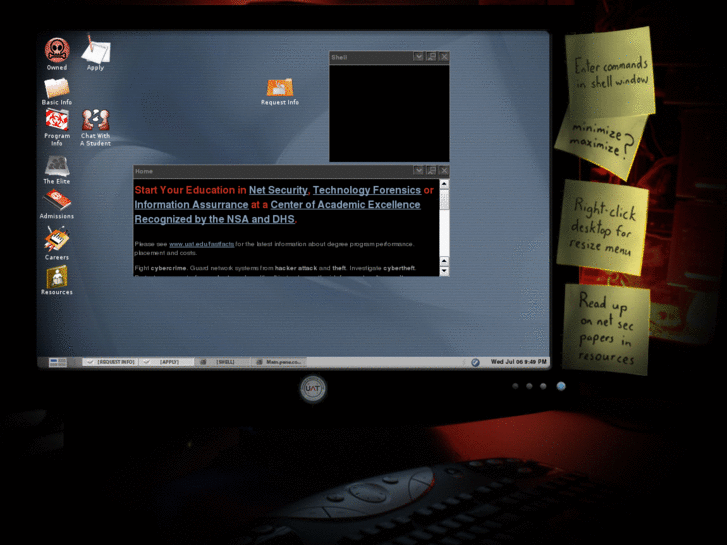727x545 pixels.
Task: Close the Shell window
Action: pyautogui.click(x=444, y=57)
